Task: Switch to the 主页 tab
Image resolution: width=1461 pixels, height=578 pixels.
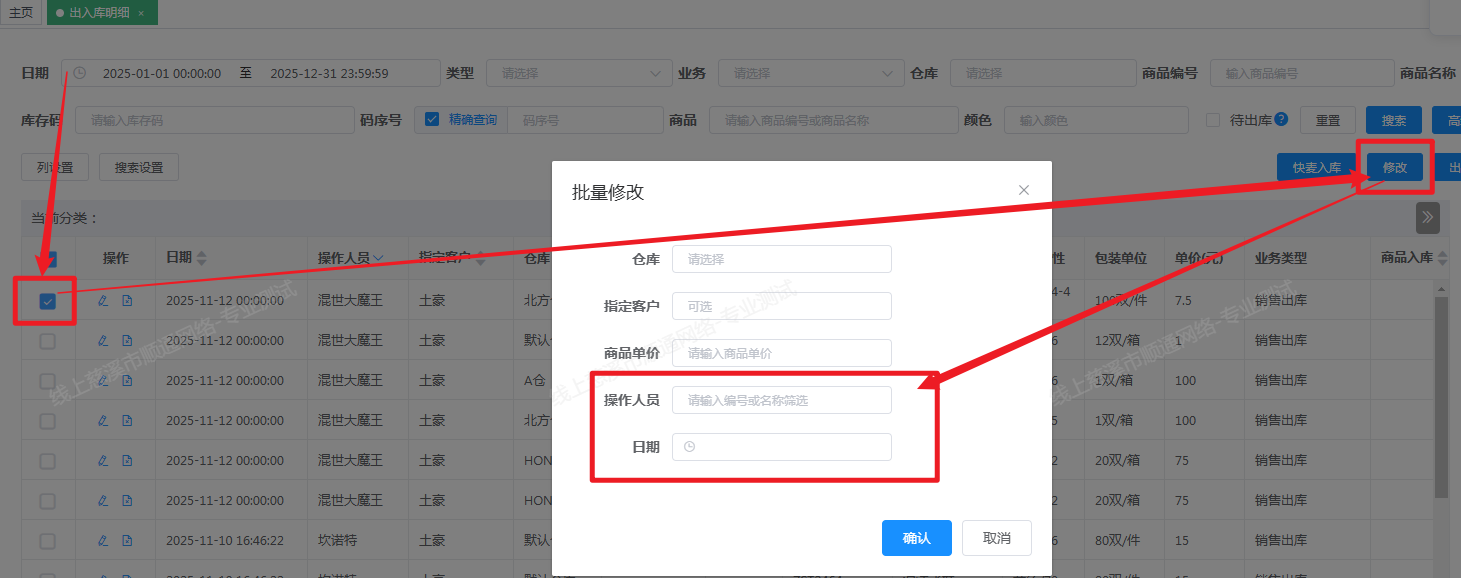Action: 21,13
